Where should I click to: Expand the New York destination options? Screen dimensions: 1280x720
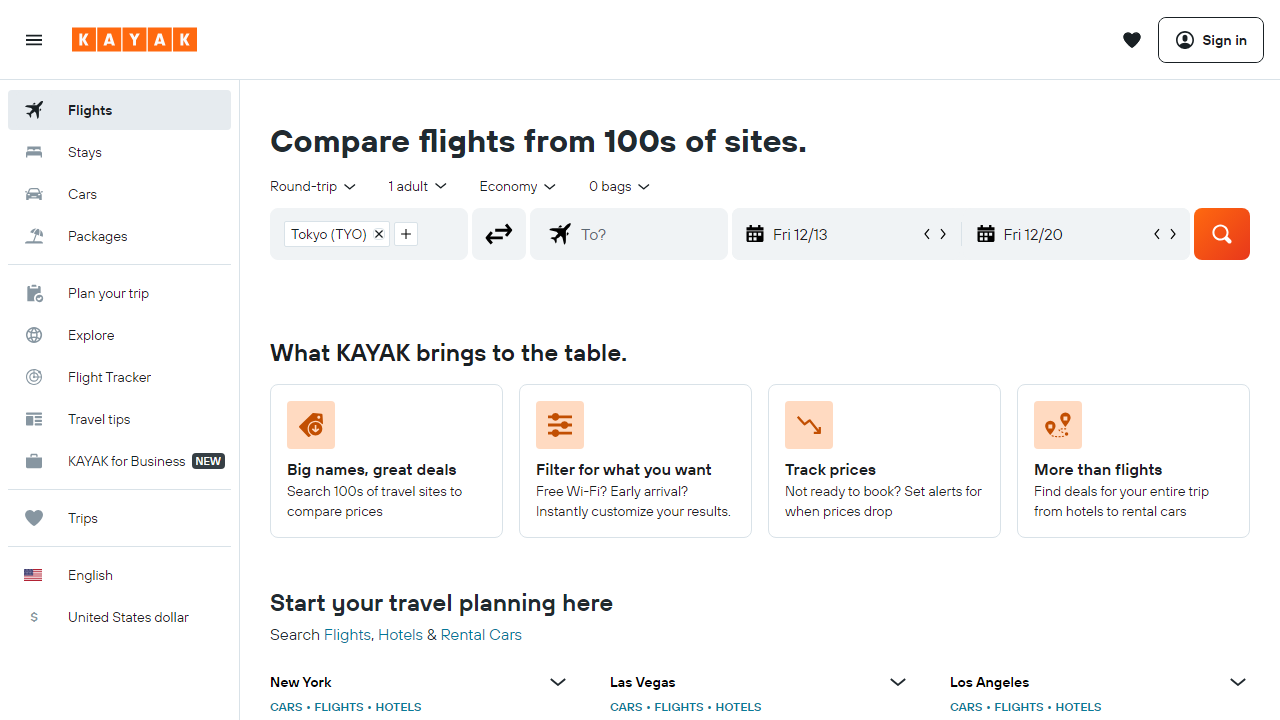coord(558,682)
